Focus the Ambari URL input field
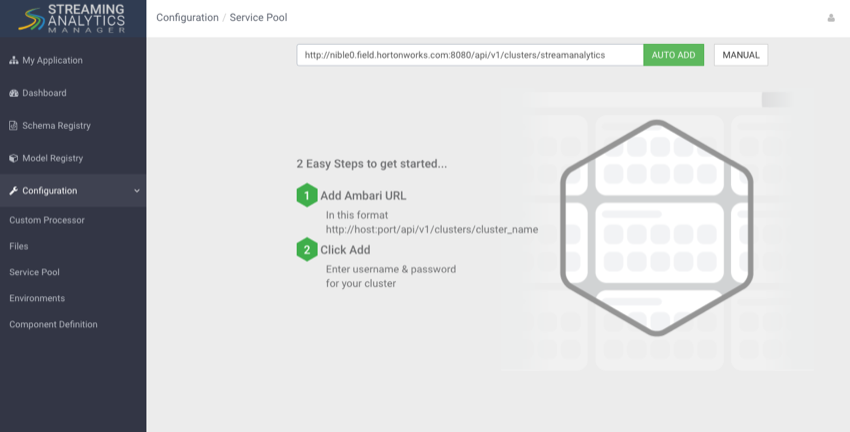850x432 pixels. 470,55
